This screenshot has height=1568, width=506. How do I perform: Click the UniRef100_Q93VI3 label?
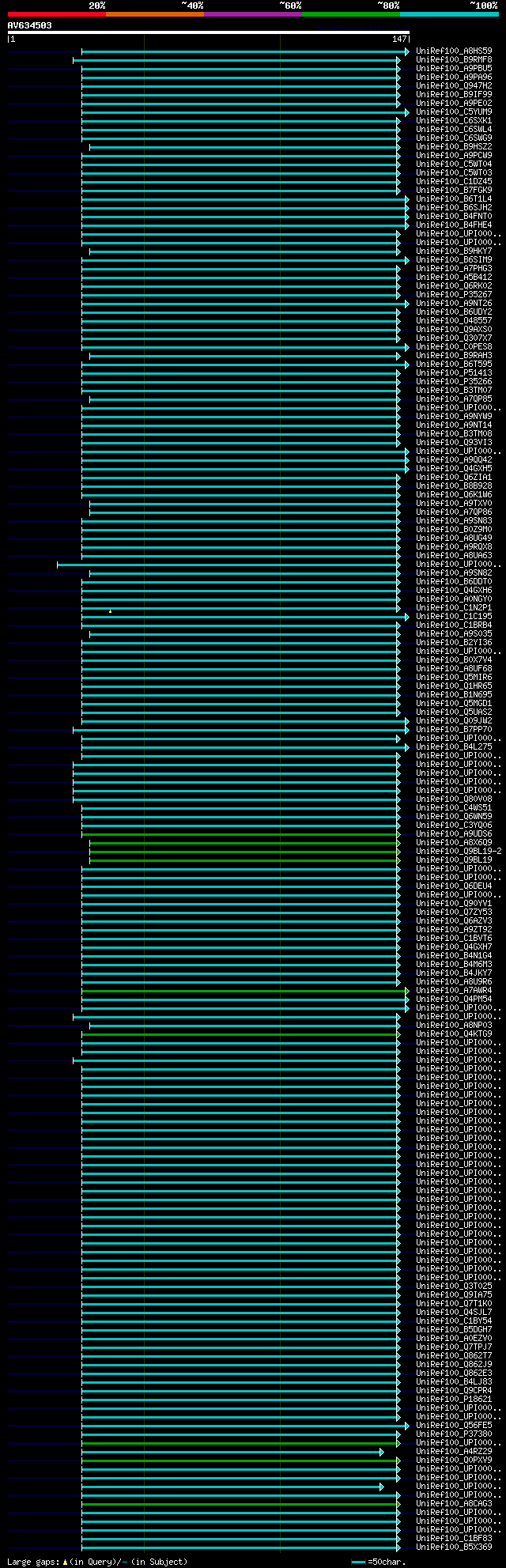click(454, 443)
